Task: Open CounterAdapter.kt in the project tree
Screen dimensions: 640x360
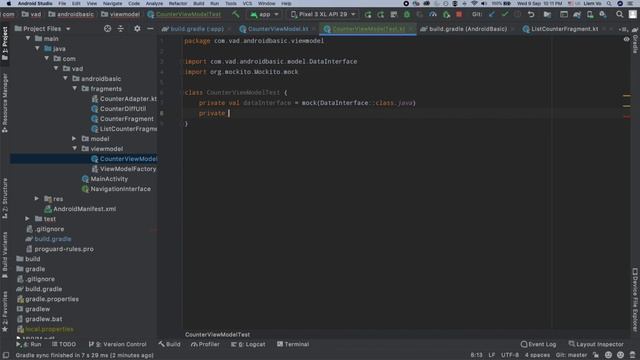Action: (124, 99)
